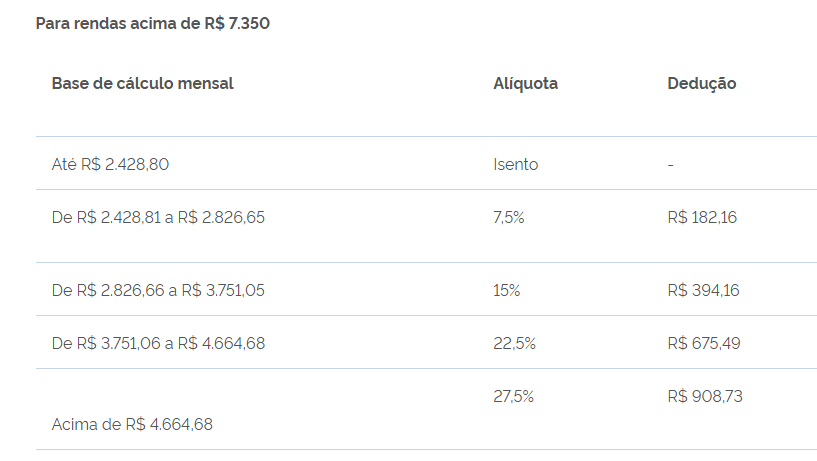Select the 'Até R$ 2.428,80' cell
This screenshot has width=817, height=461.
click(x=110, y=165)
